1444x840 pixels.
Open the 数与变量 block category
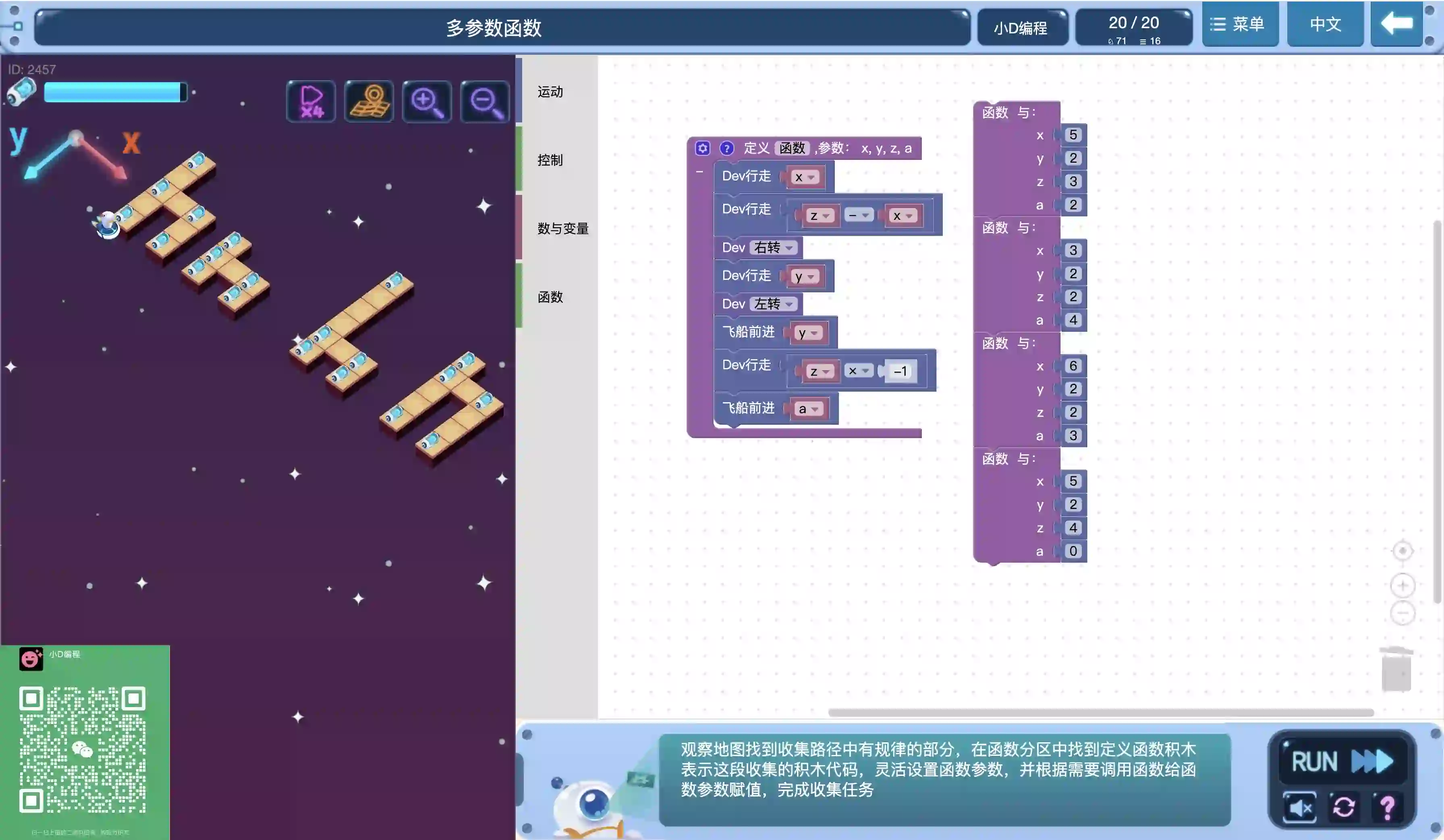pos(563,228)
